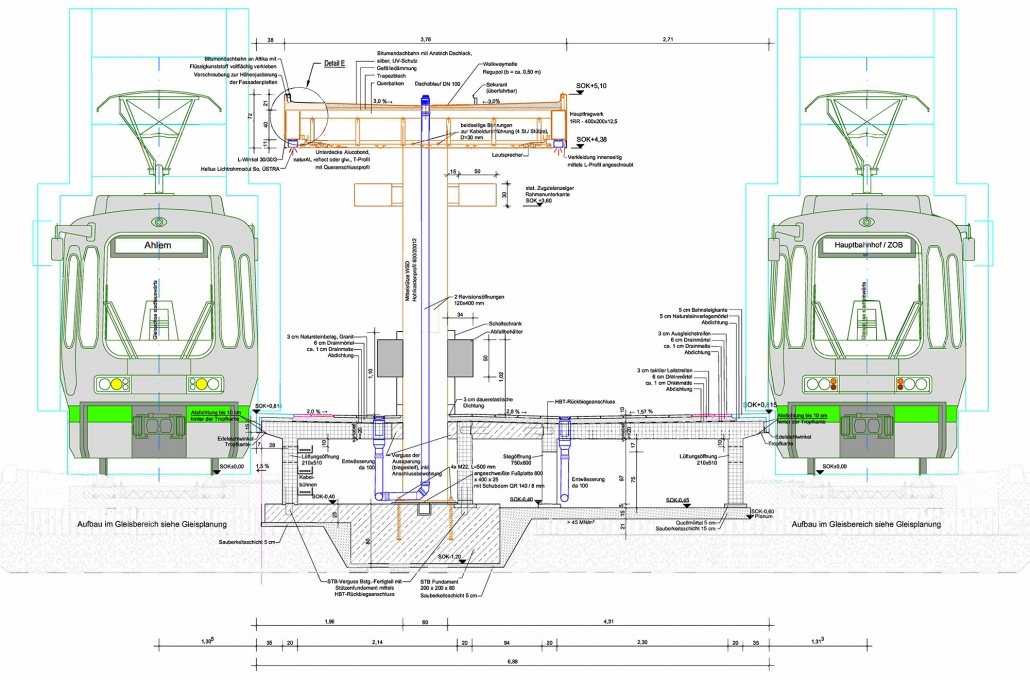Viewport: 1030px width, 680px height.
Task: Click the 6,86 overall width dimension at bottom
Action: pyautogui.click(x=512, y=661)
